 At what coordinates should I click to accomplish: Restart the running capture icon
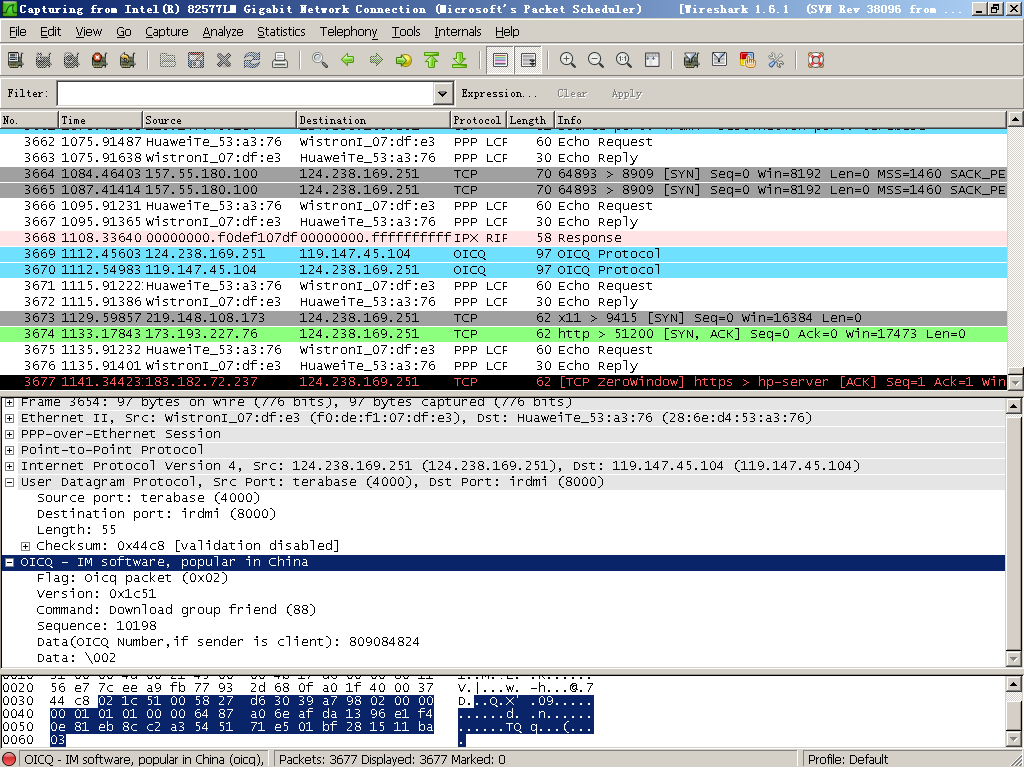128,60
